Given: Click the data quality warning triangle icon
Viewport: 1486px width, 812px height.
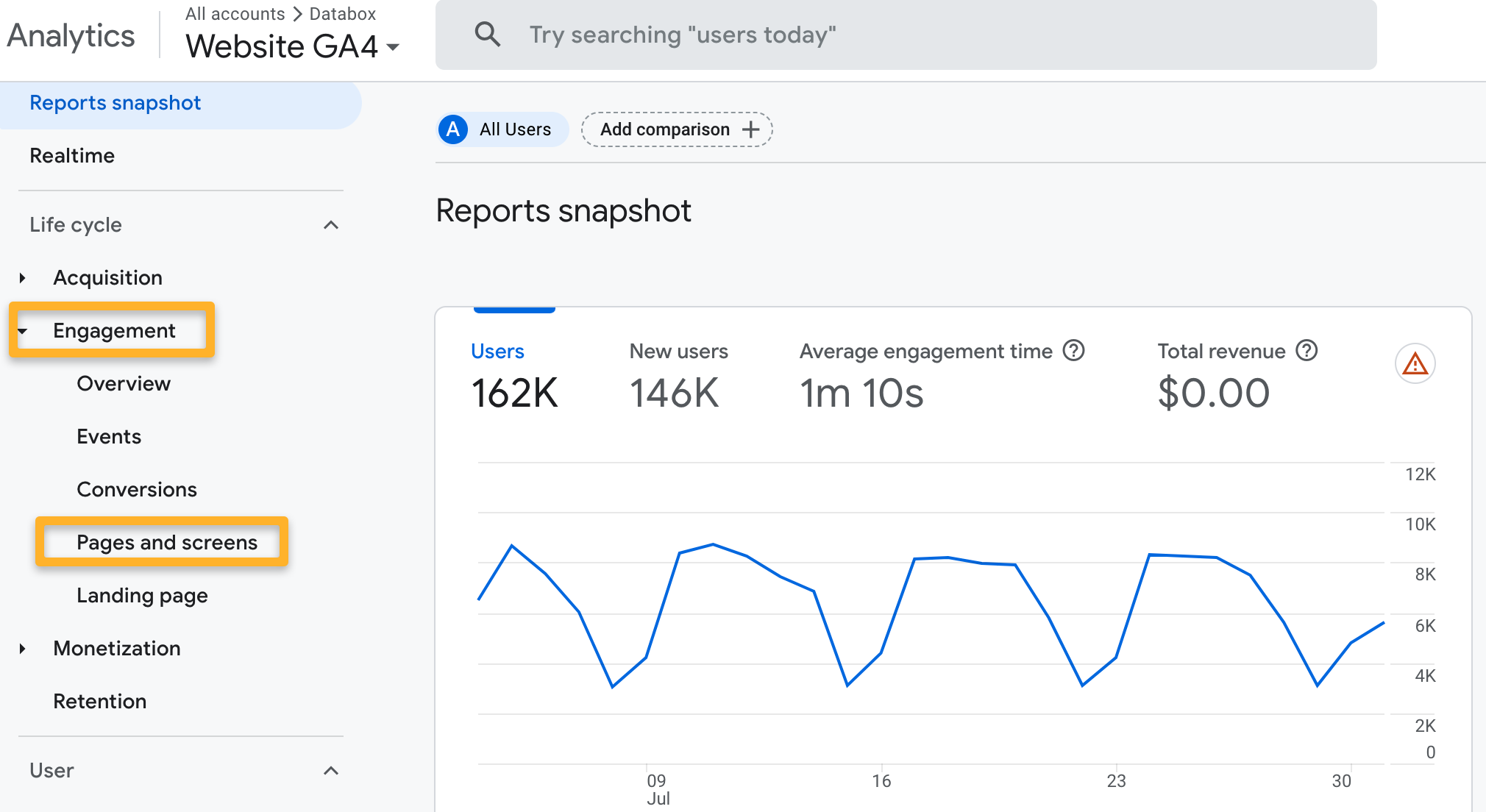Looking at the screenshot, I should click(1414, 364).
